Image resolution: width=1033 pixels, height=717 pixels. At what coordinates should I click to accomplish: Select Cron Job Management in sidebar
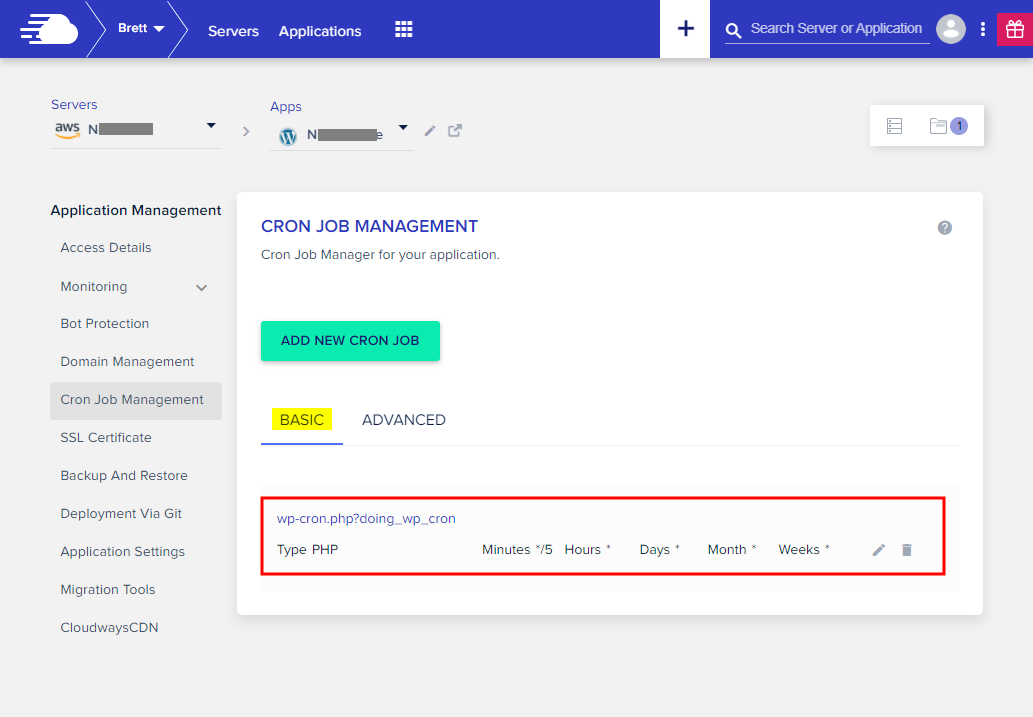click(x=136, y=400)
